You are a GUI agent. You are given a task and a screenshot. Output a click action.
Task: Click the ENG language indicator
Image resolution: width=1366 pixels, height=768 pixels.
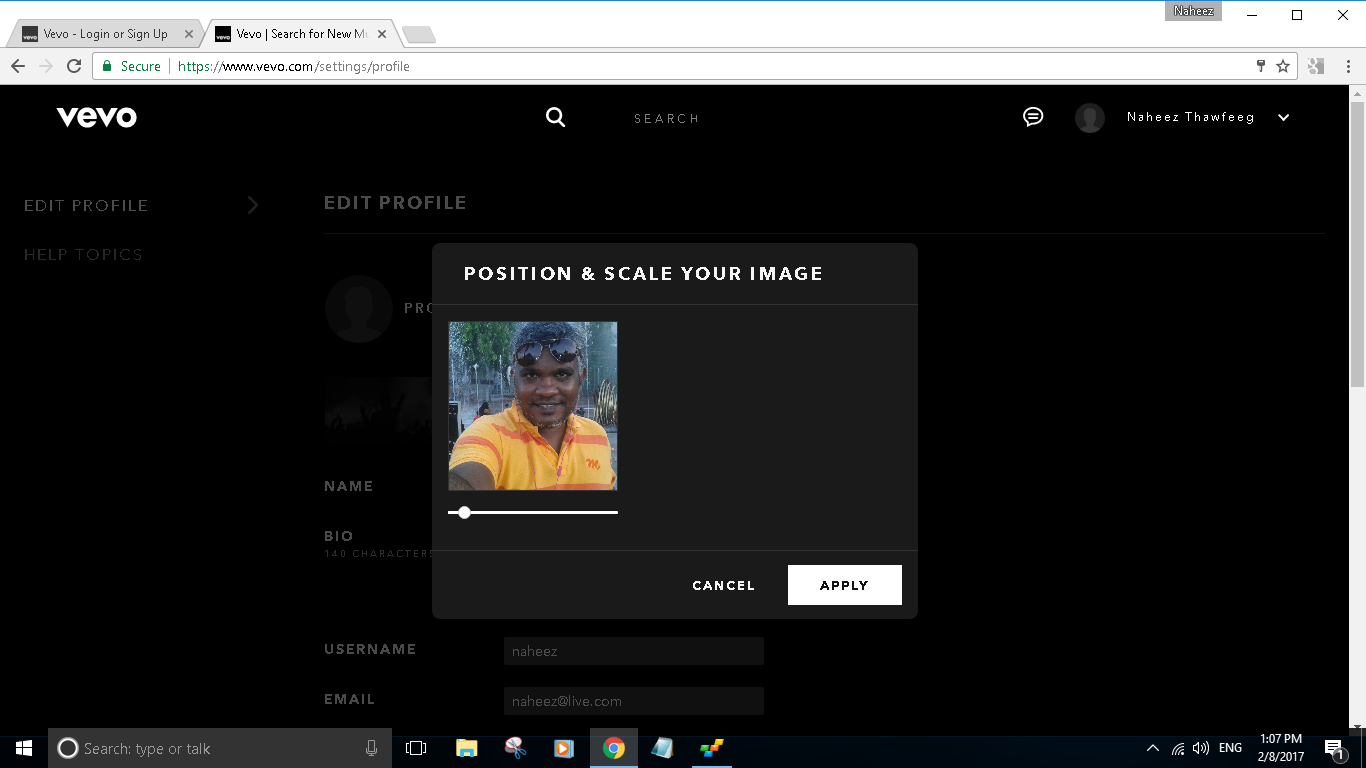click(1231, 748)
